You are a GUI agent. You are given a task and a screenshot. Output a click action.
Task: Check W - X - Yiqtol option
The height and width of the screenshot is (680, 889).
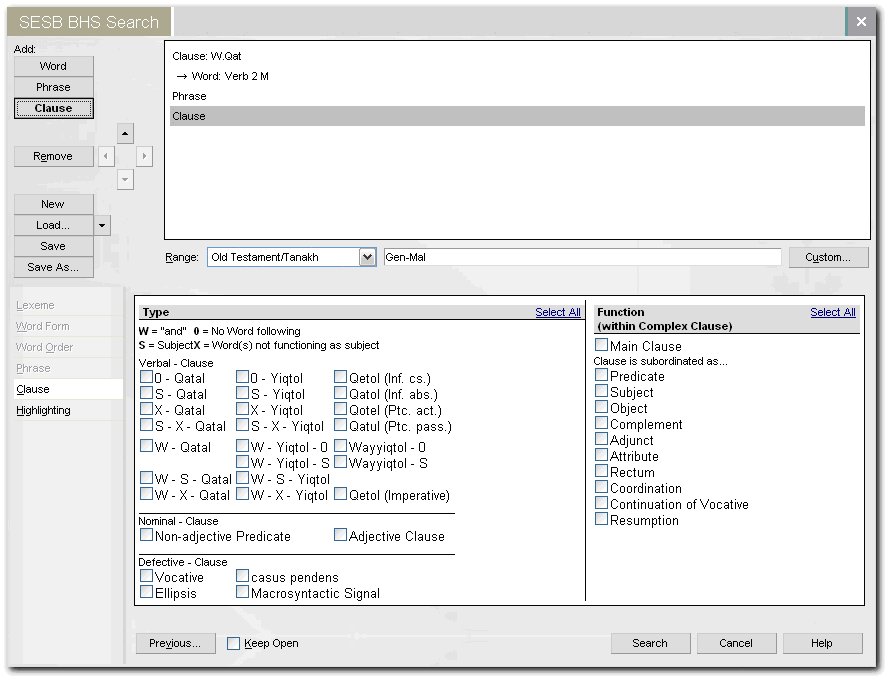coord(243,494)
